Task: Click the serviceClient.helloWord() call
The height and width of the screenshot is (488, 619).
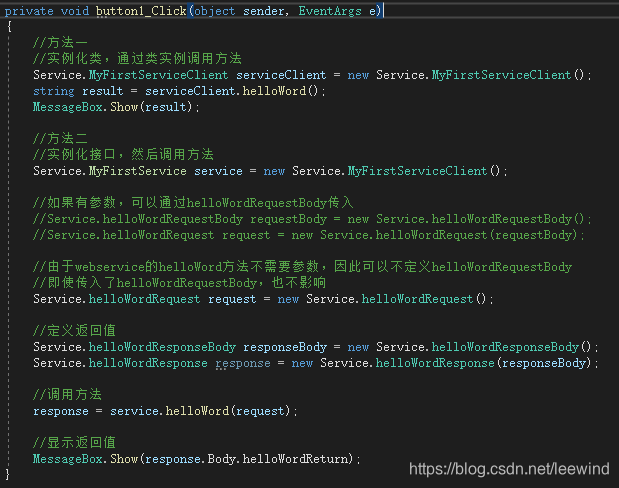Action: 231,91
